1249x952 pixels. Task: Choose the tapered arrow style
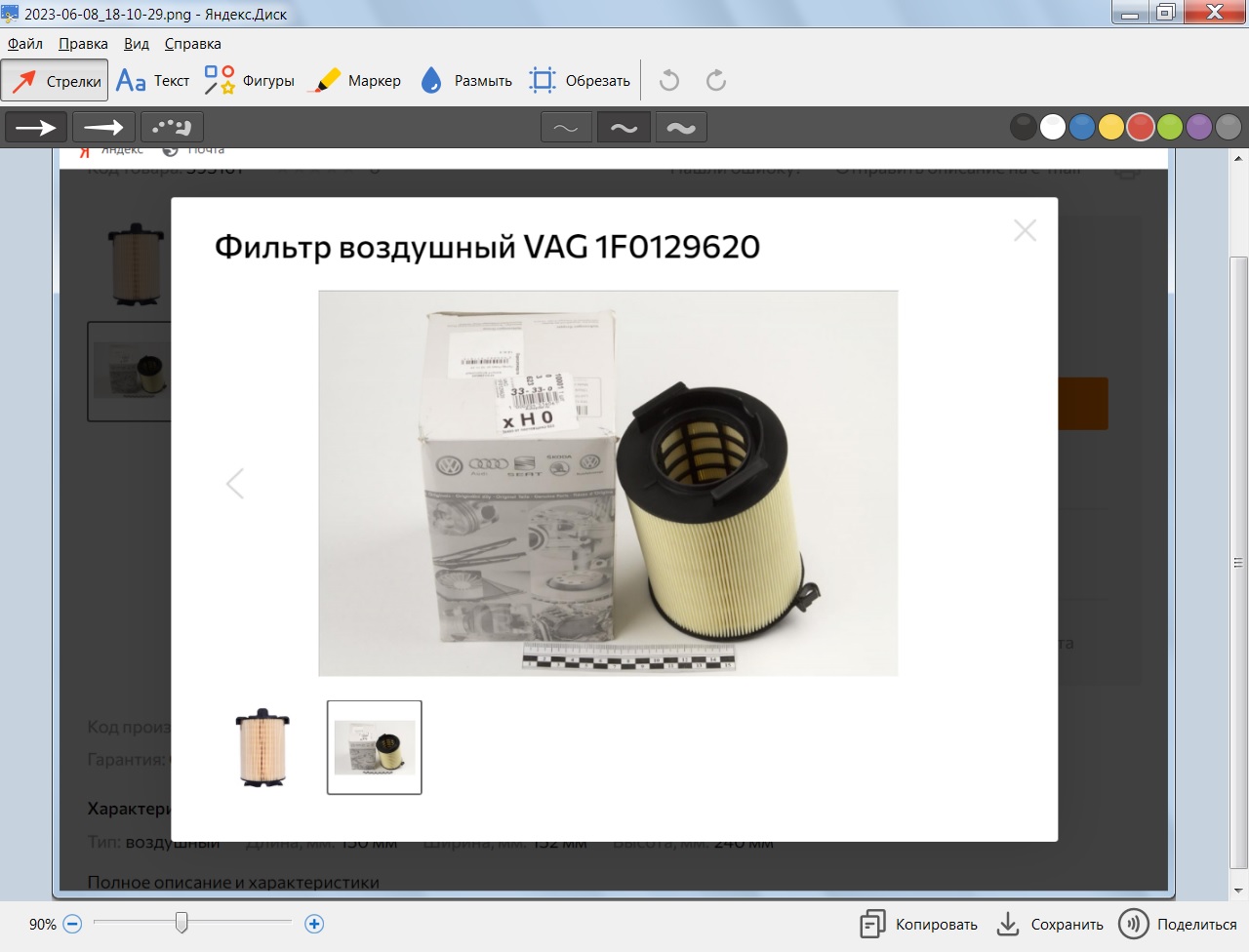point(103,128)
